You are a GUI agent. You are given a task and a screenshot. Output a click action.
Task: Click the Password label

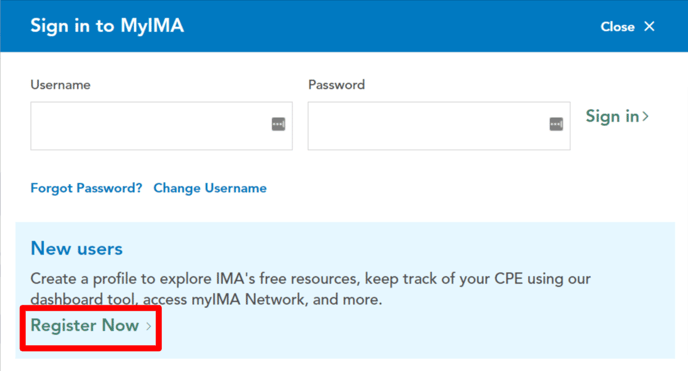(x=337, y=85)
